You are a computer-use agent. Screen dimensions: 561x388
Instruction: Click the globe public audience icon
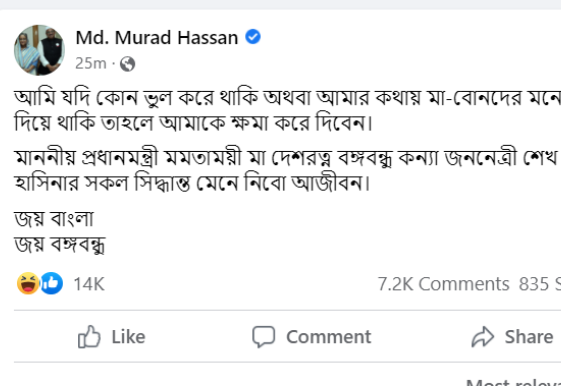pyautogui.click(x=127, y=64)
